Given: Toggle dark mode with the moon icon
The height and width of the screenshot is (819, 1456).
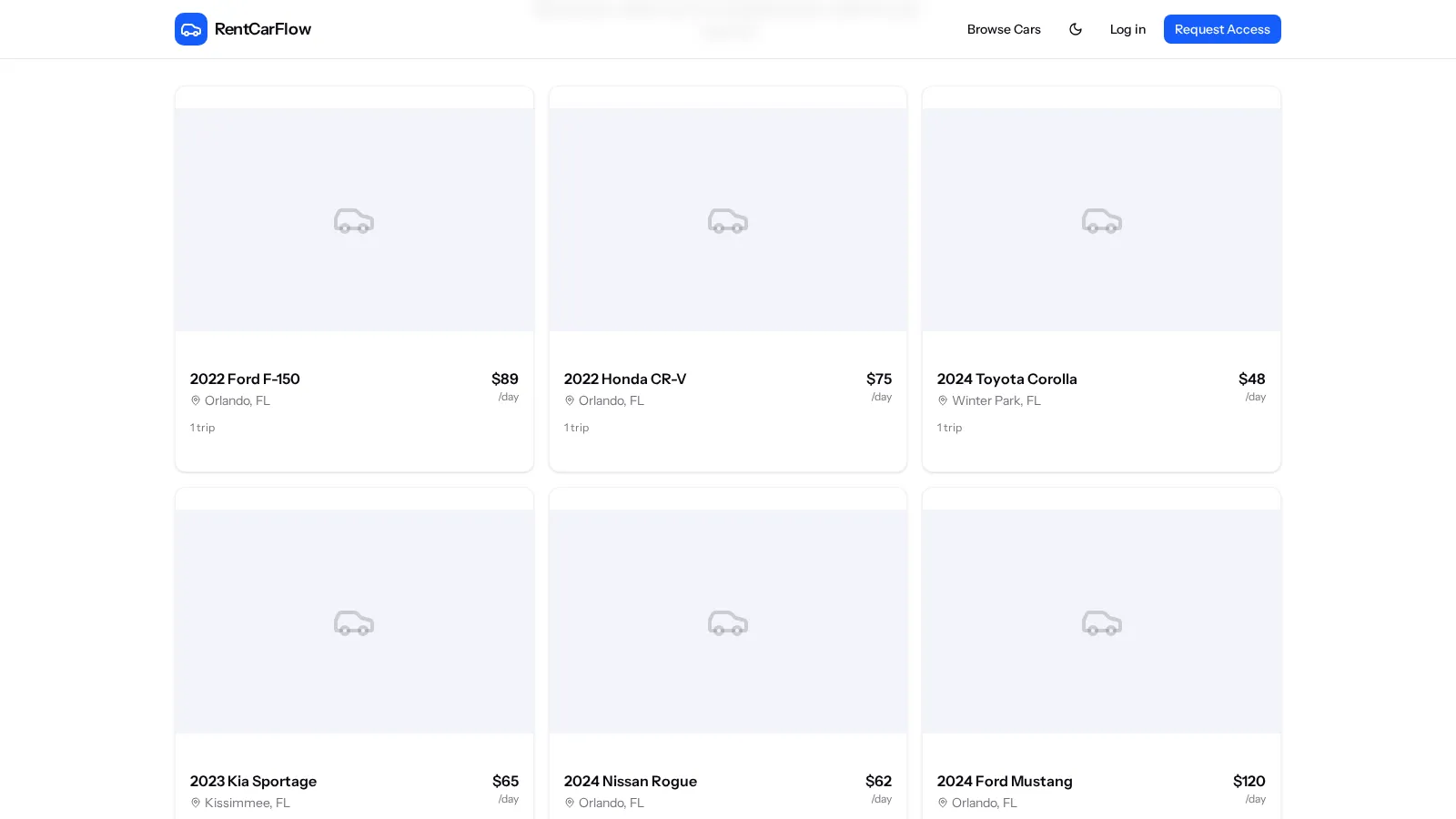Looking at the screenshot, I should click(x=1076, y=29).
